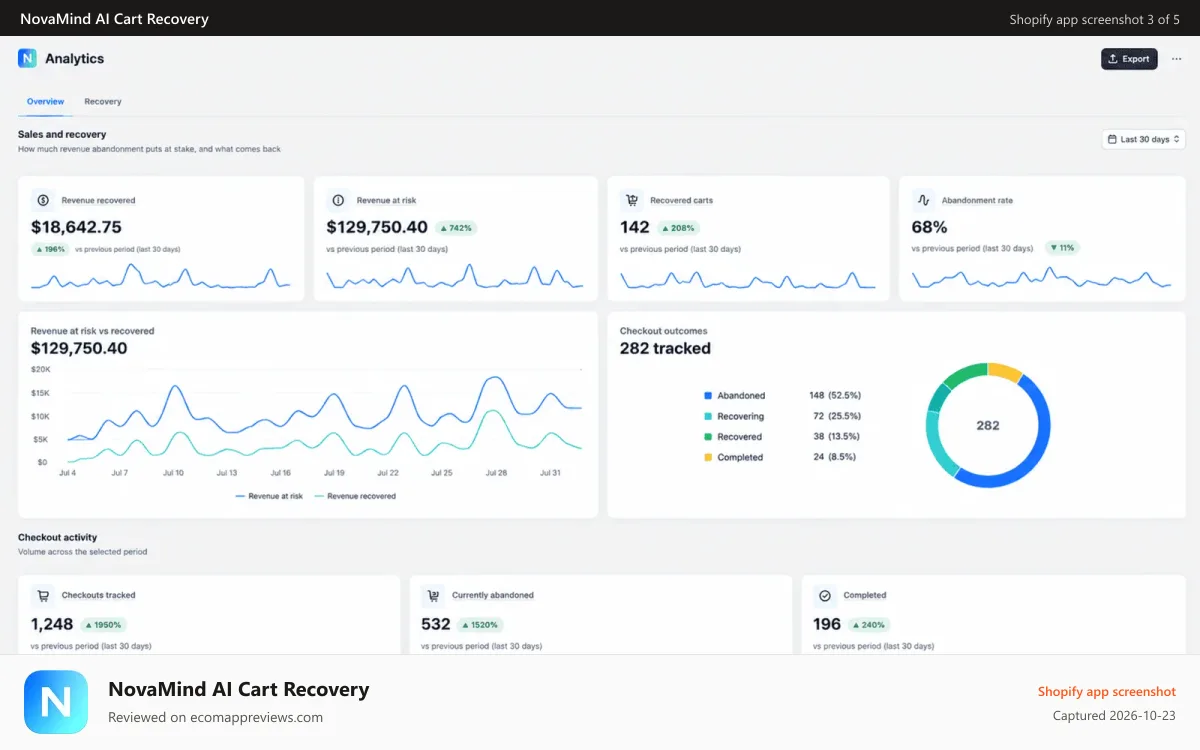
Task: Click the 68% abandonment rate value
Action: [929, 227]
